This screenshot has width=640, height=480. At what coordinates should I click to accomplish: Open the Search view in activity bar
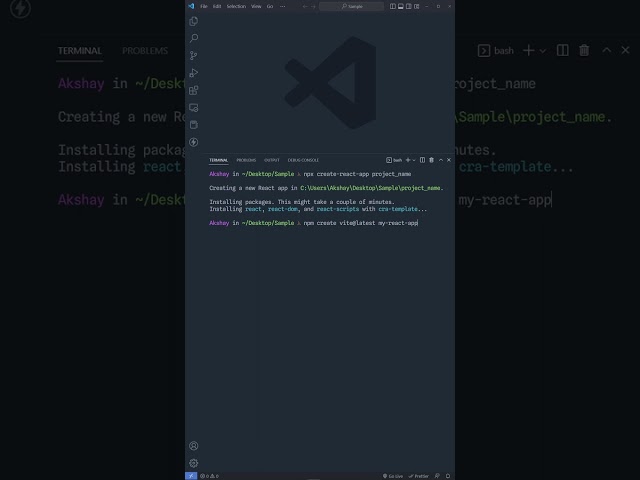point(193,38)
